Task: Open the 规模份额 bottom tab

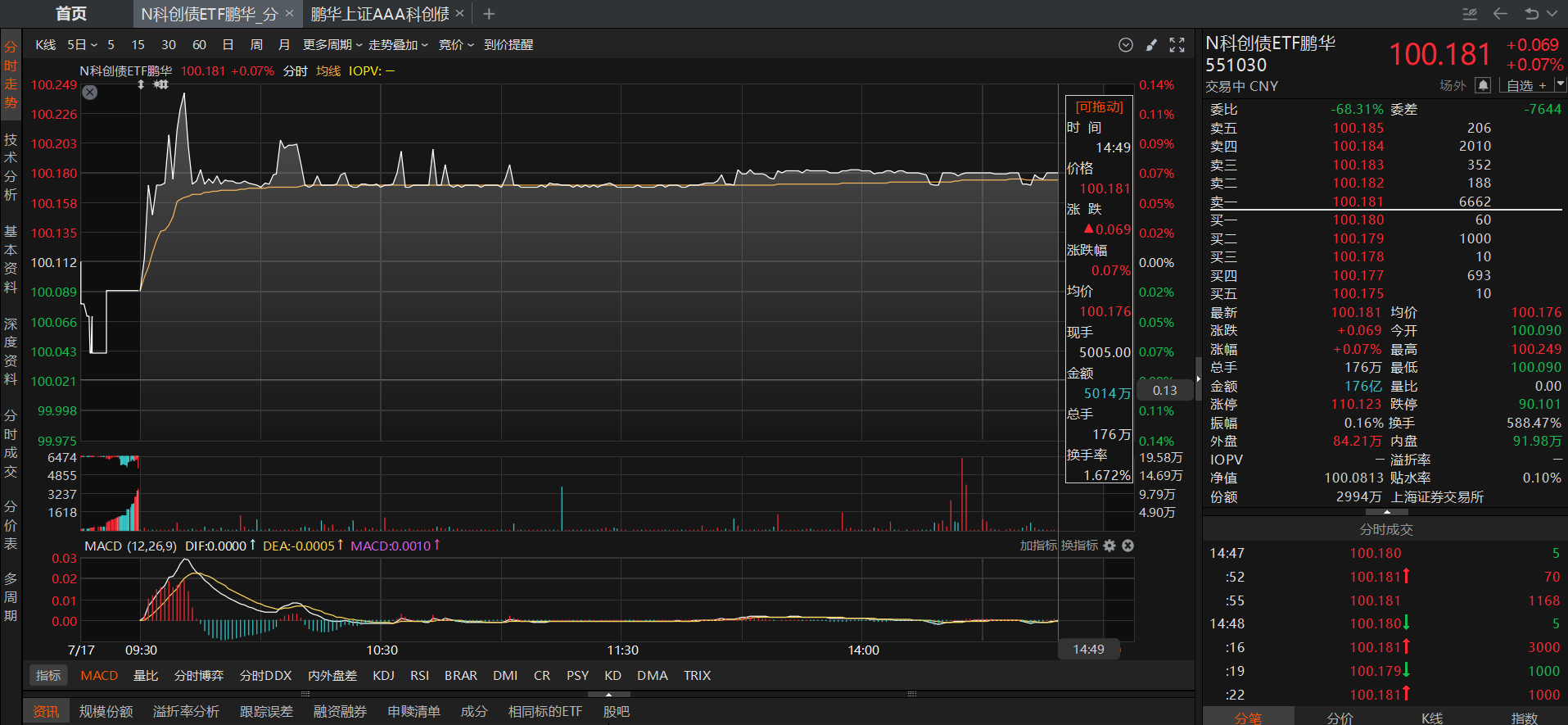Action: click(x=106, y=712)
